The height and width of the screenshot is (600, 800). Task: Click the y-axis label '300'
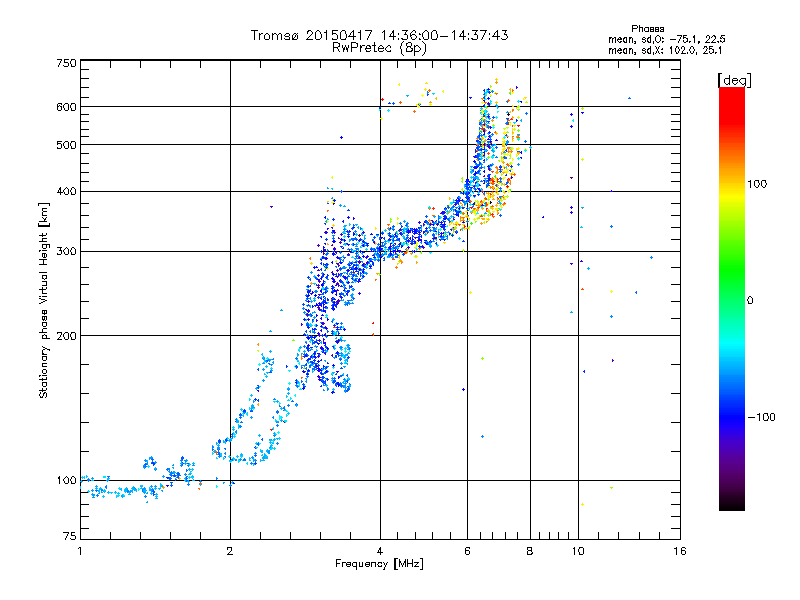(66, 251)
